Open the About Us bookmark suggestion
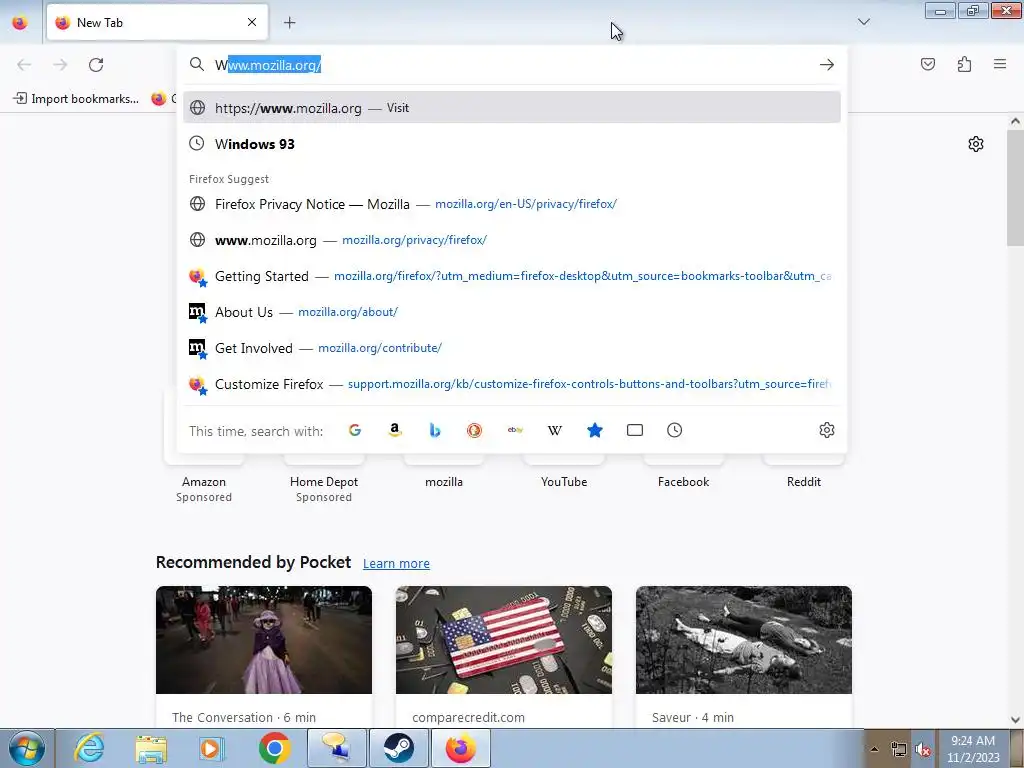The height and width of the screenshot is (768, 1024). [511, 312]
